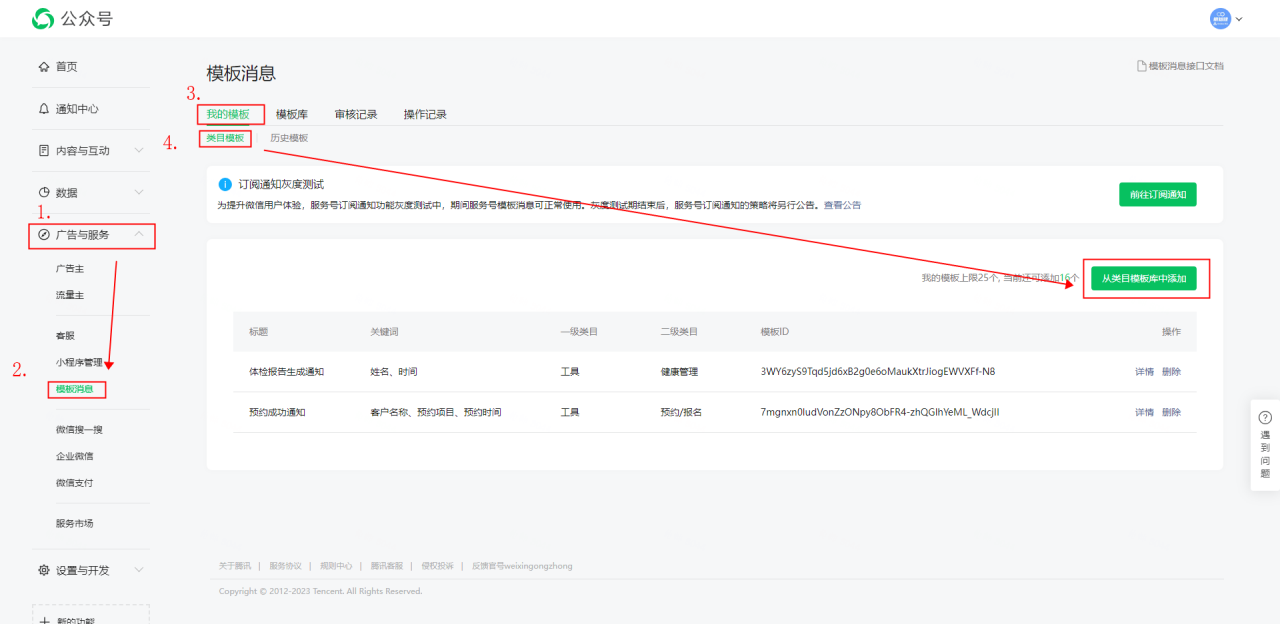Open the account avatar menu
This screenshot has height=624, width=1280.
click(1220, 18)
